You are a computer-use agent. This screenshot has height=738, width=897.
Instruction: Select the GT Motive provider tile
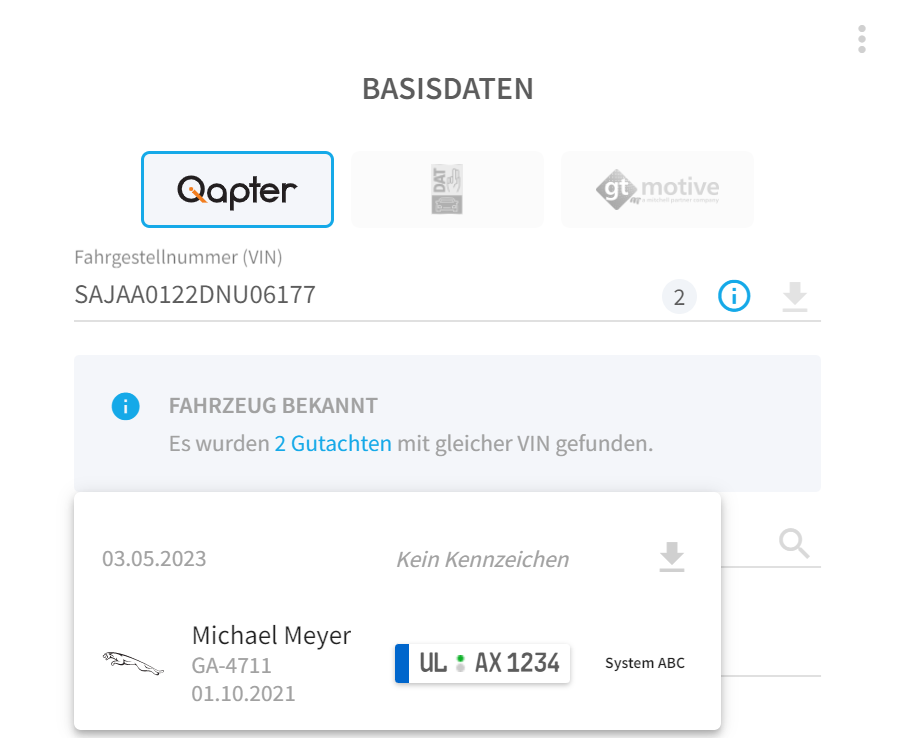pos(657,189)
